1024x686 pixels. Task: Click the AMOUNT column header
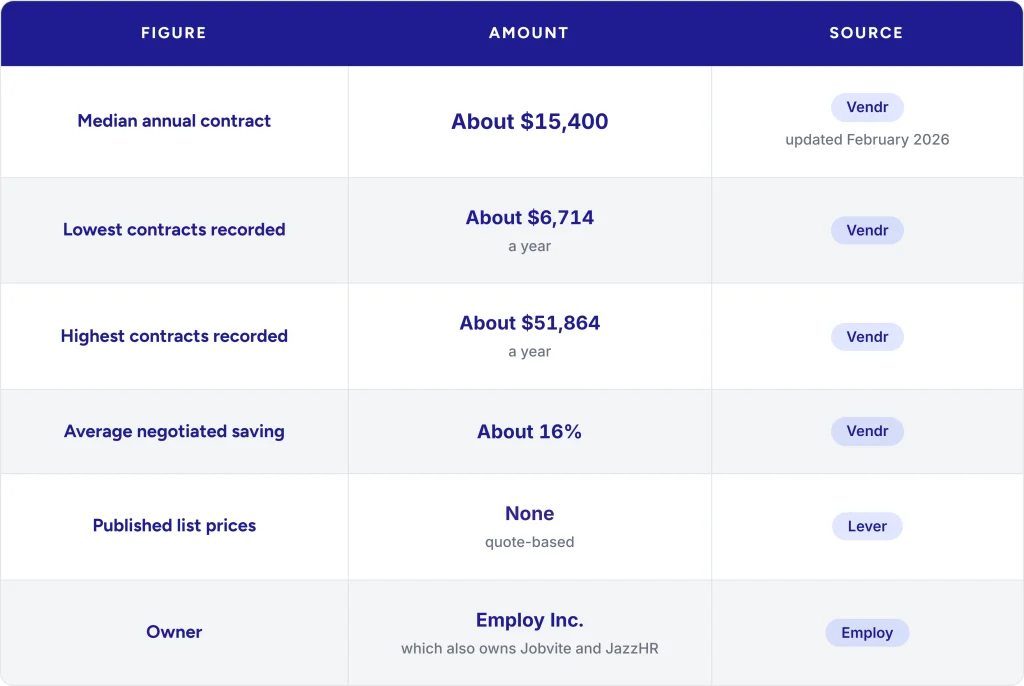(529, 33)
